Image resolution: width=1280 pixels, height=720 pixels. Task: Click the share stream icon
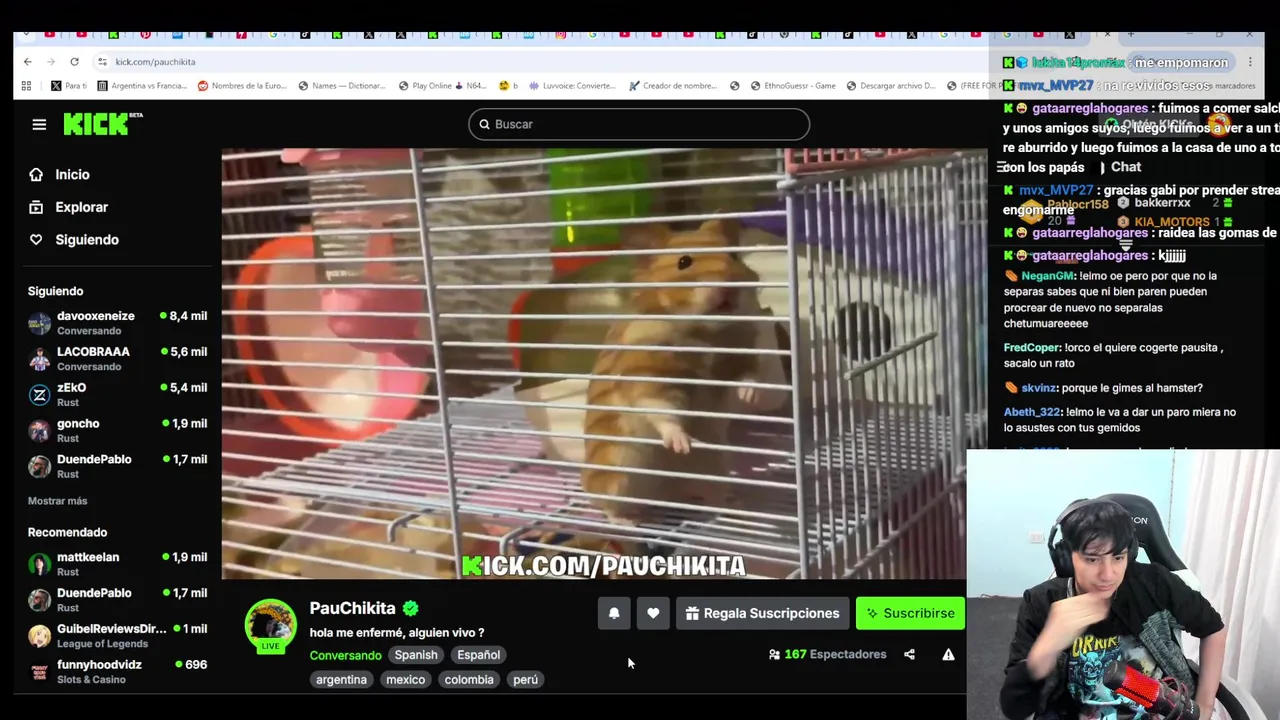909,654
